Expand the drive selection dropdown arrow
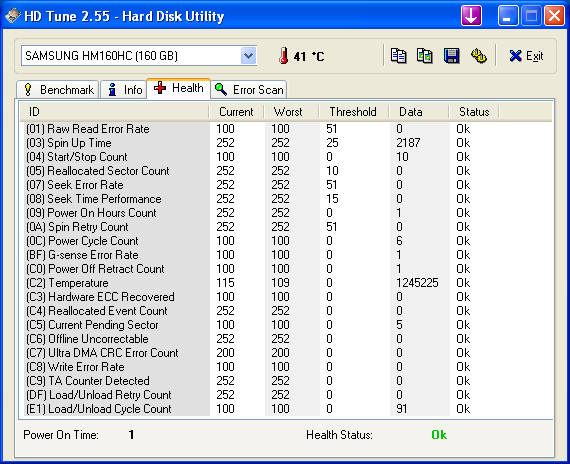570x464 pixels. [248, 56]
